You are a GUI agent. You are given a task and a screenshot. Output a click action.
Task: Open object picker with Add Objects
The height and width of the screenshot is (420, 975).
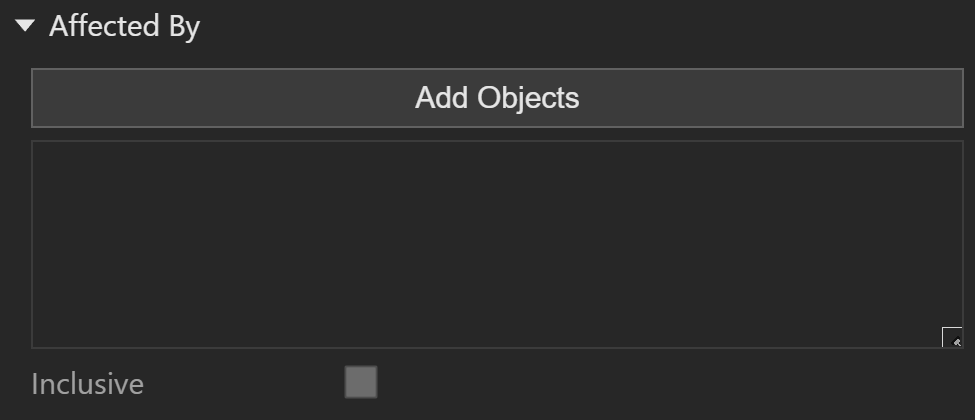[x=497, y=98]
